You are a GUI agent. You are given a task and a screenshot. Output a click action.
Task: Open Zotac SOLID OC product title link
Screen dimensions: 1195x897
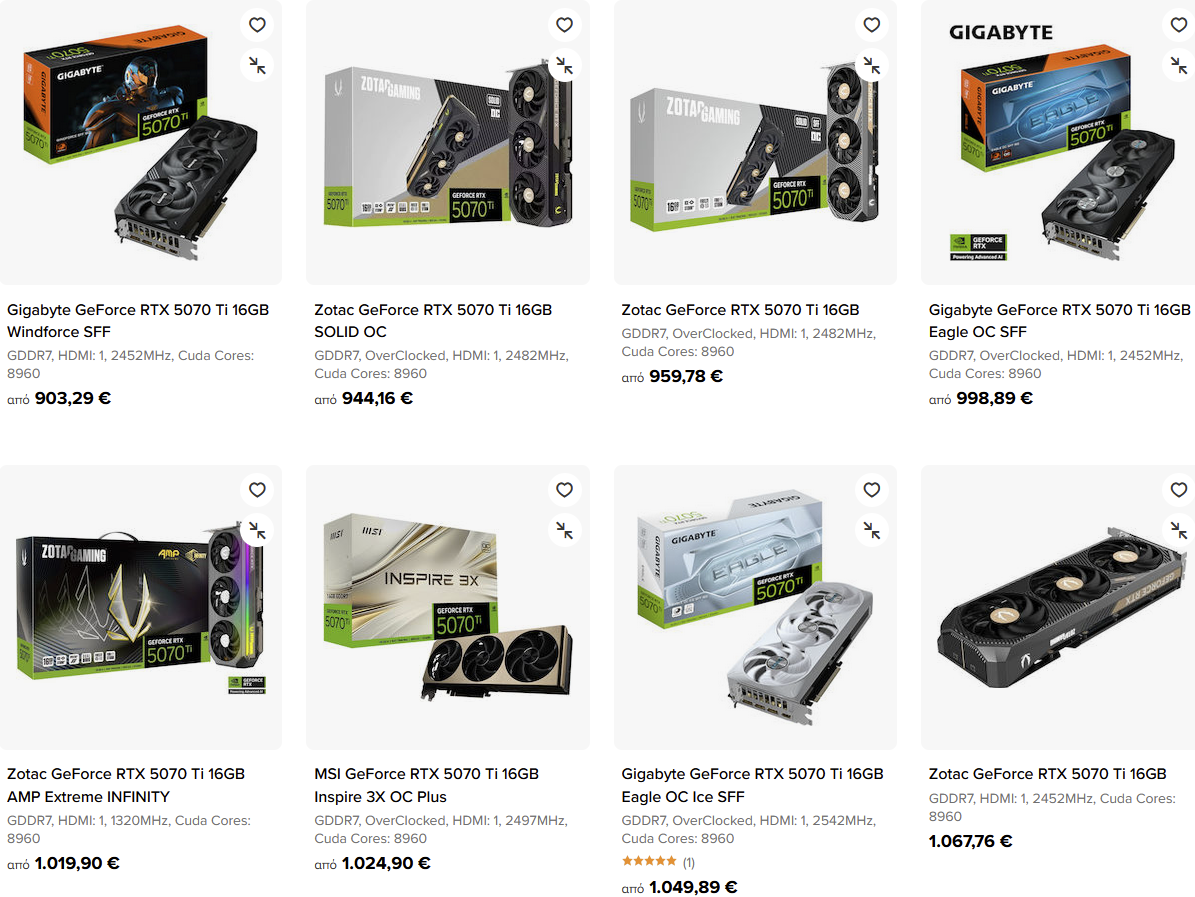click(433, 321)
